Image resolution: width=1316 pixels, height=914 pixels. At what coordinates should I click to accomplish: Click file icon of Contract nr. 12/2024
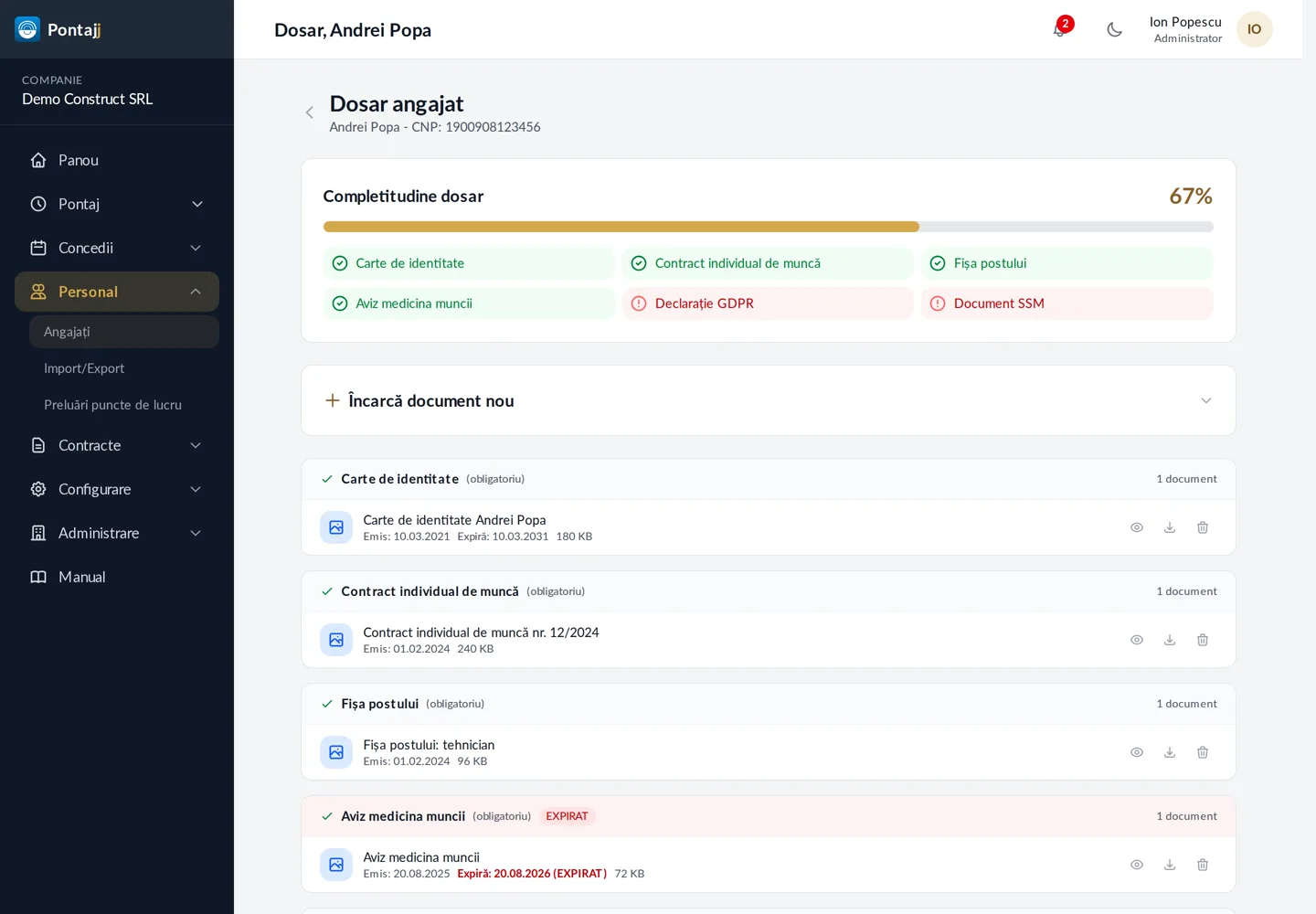(x=336, y=640)
